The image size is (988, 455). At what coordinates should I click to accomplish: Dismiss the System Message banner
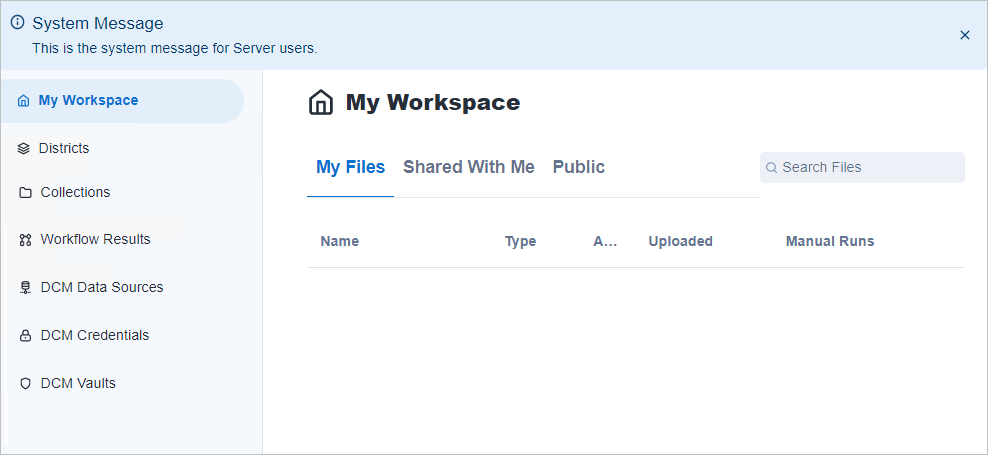pos(964,35)
